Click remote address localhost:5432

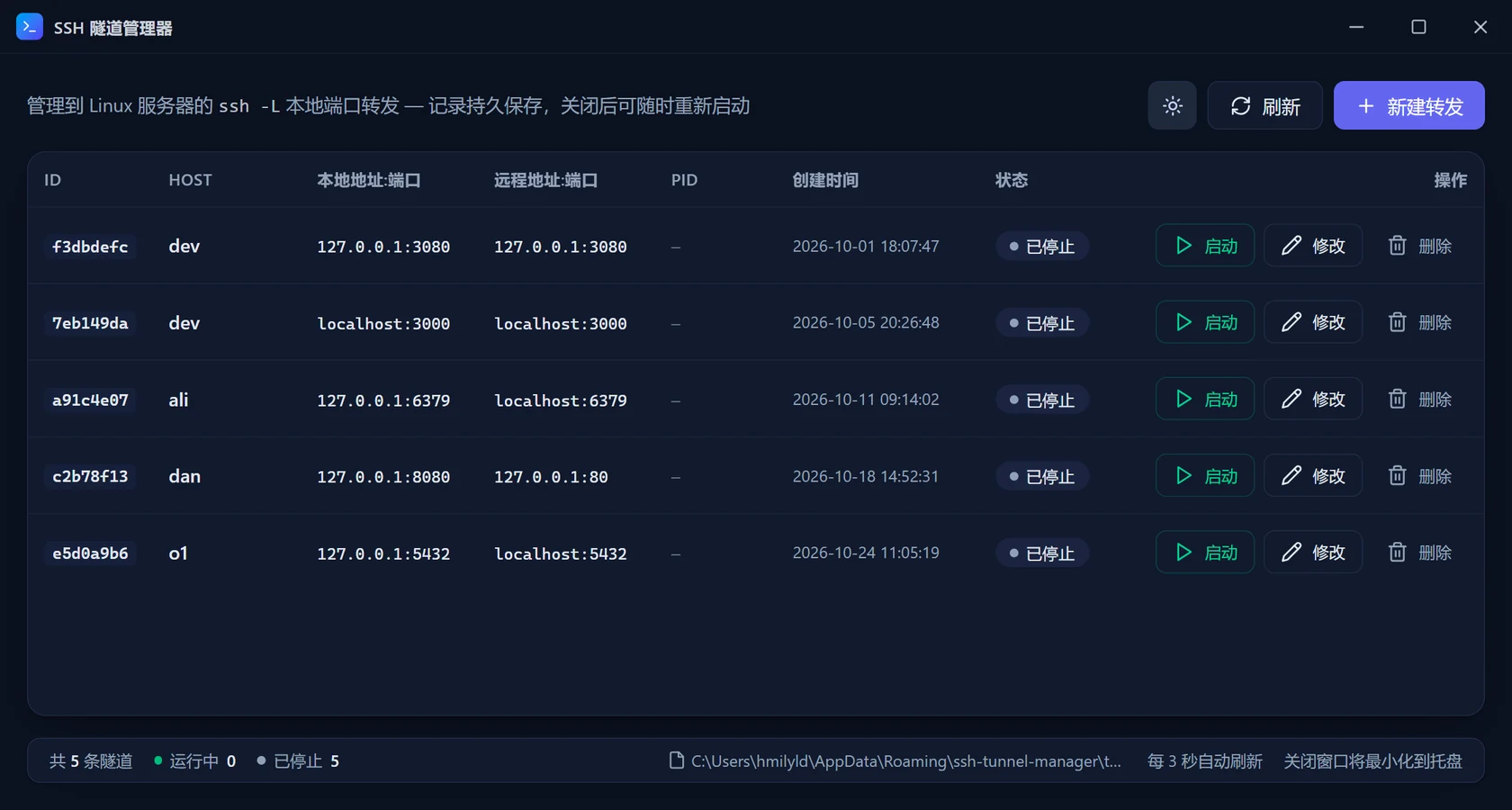(561, 553)
